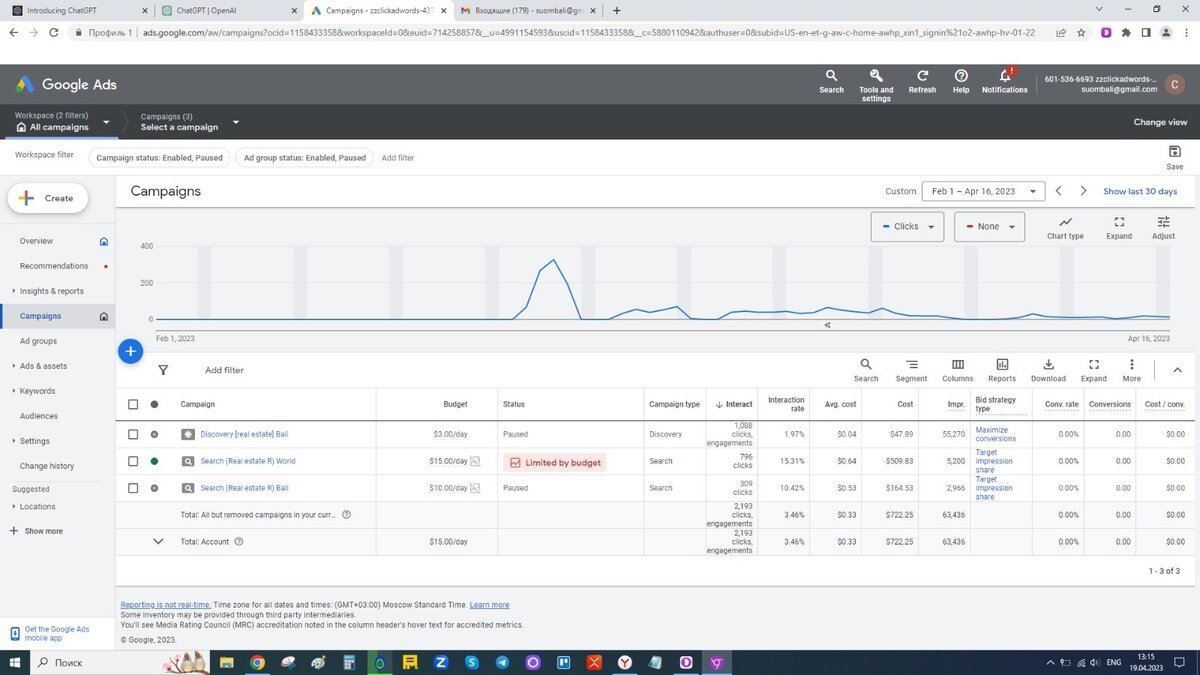
Task: Select all campaigns with header checkbox
Action: 133,404
